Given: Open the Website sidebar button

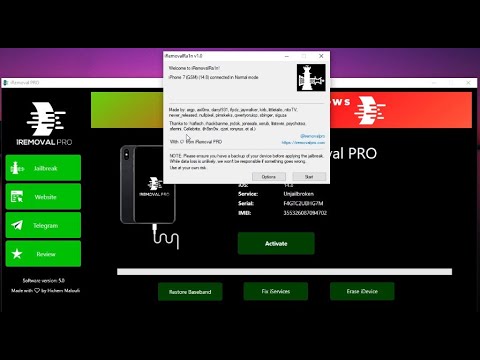Looking at the screenshot, I should [x=43, y=197].
